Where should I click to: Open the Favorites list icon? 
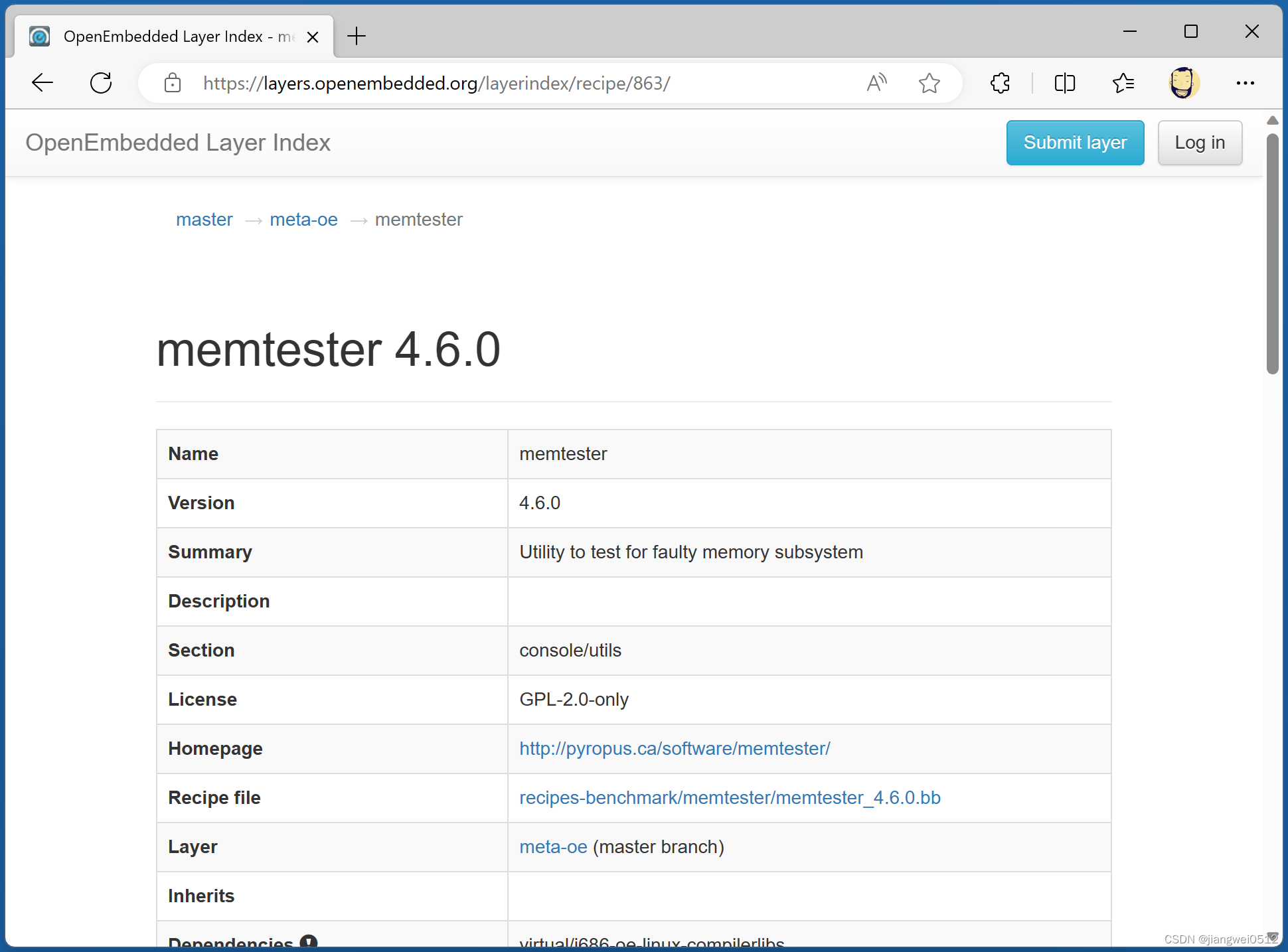(x=1123, y=83)
